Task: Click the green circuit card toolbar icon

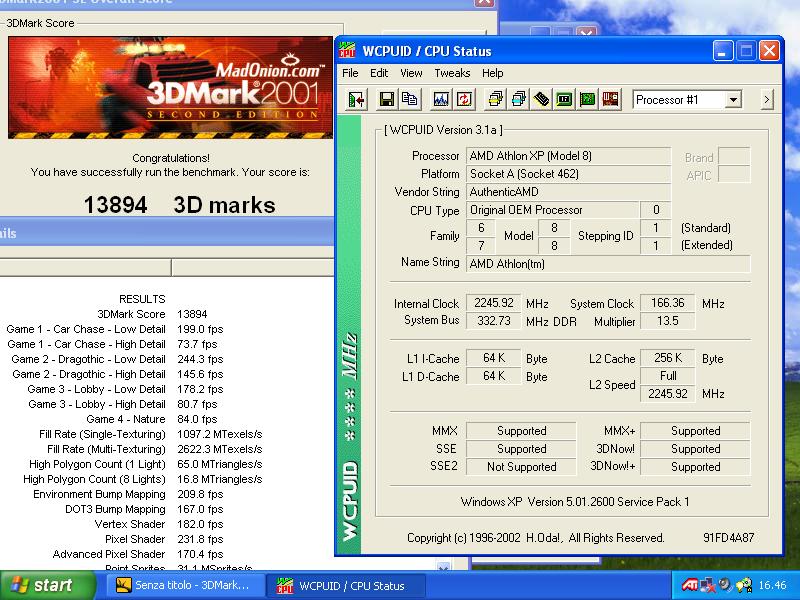Action: [587, 99]
